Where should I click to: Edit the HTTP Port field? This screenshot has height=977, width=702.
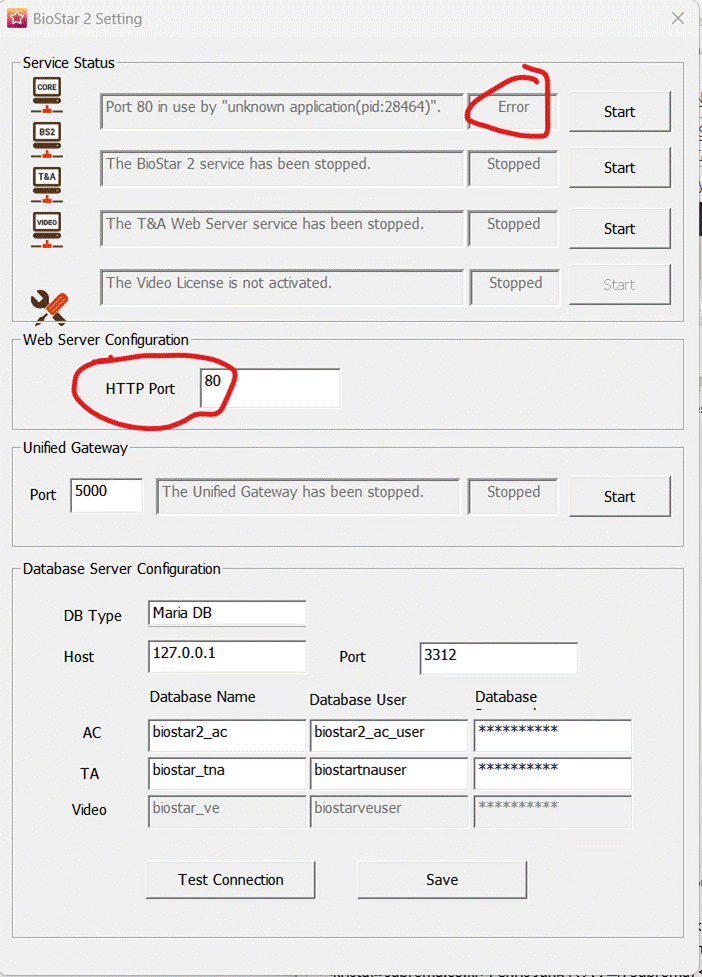pos(270,388)
